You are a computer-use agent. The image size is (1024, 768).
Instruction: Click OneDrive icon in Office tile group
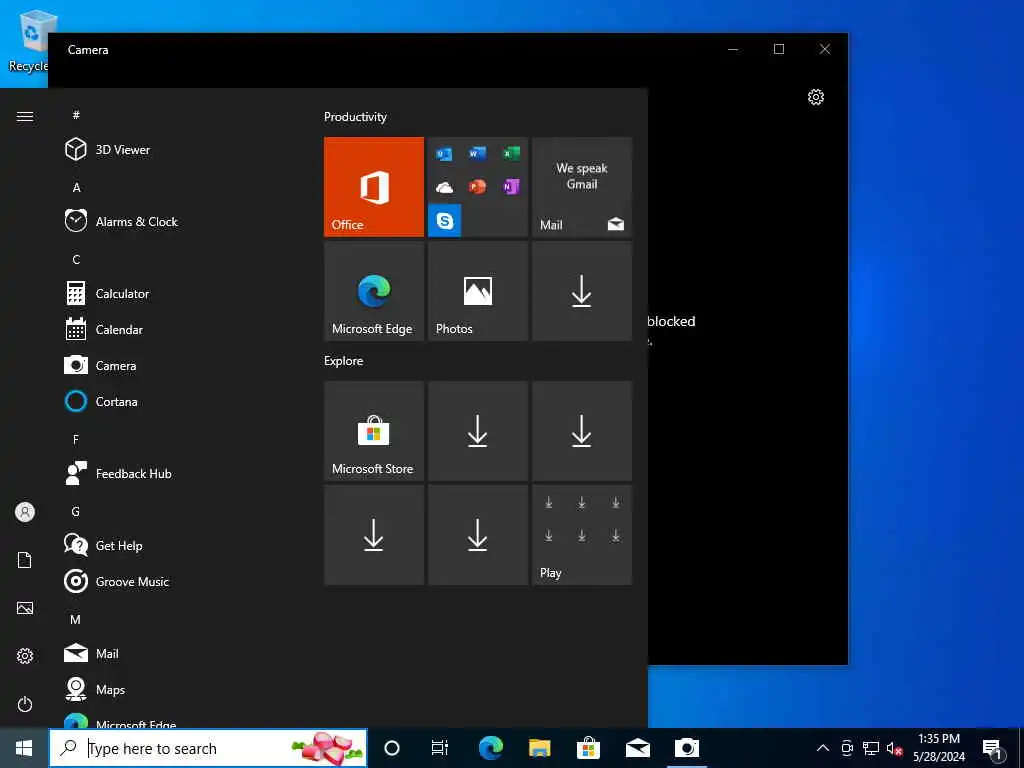point(445,188)
